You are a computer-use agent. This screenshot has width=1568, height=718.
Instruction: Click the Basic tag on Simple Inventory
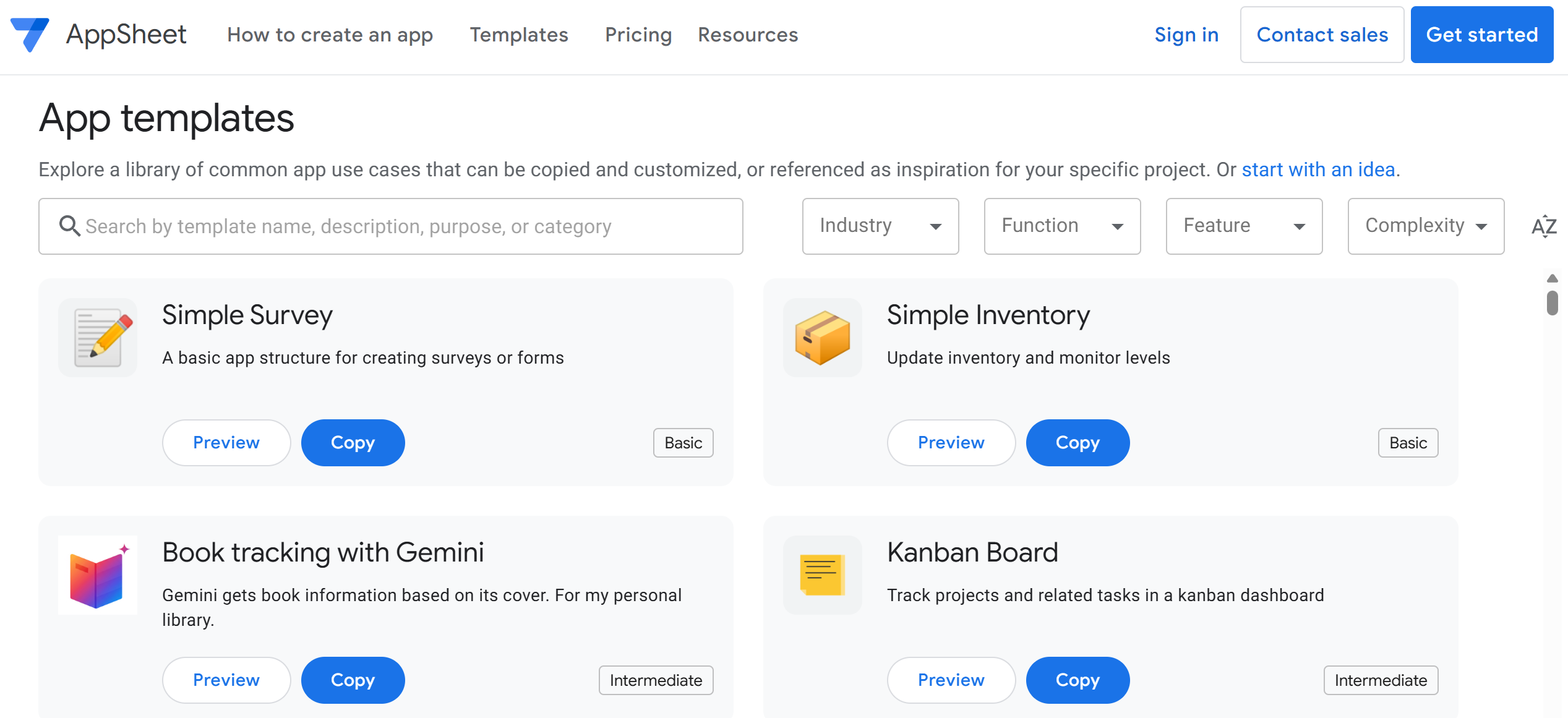tap(1408, 443)
